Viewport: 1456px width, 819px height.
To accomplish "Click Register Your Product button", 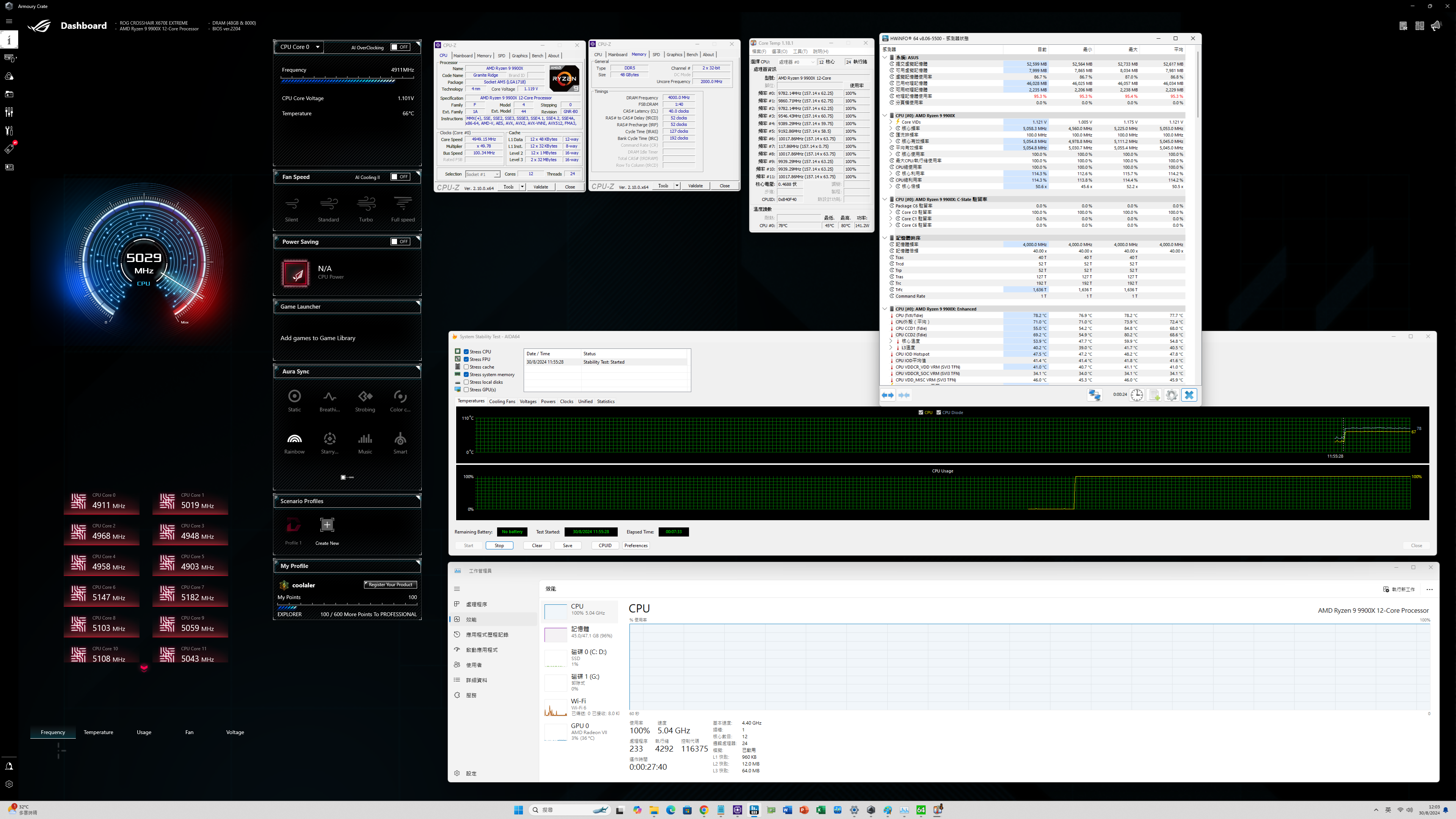I will coord(390,584).
